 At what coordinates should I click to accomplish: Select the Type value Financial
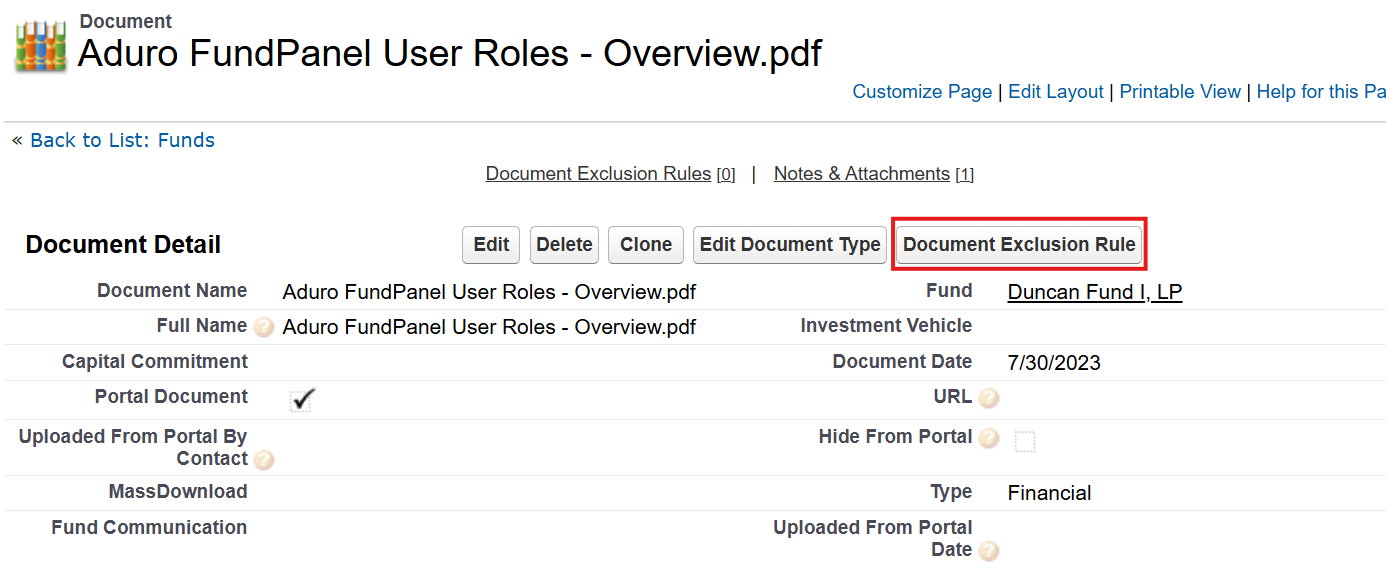pyautogui.click(x=1049, y=493)
